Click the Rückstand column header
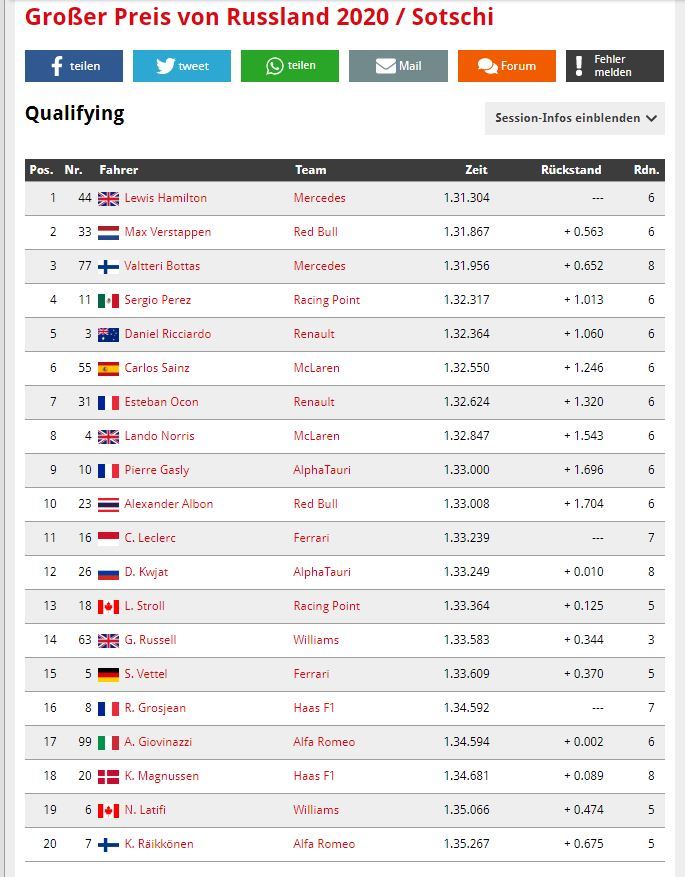The image size is (685, 877). (x=571, y=169)
